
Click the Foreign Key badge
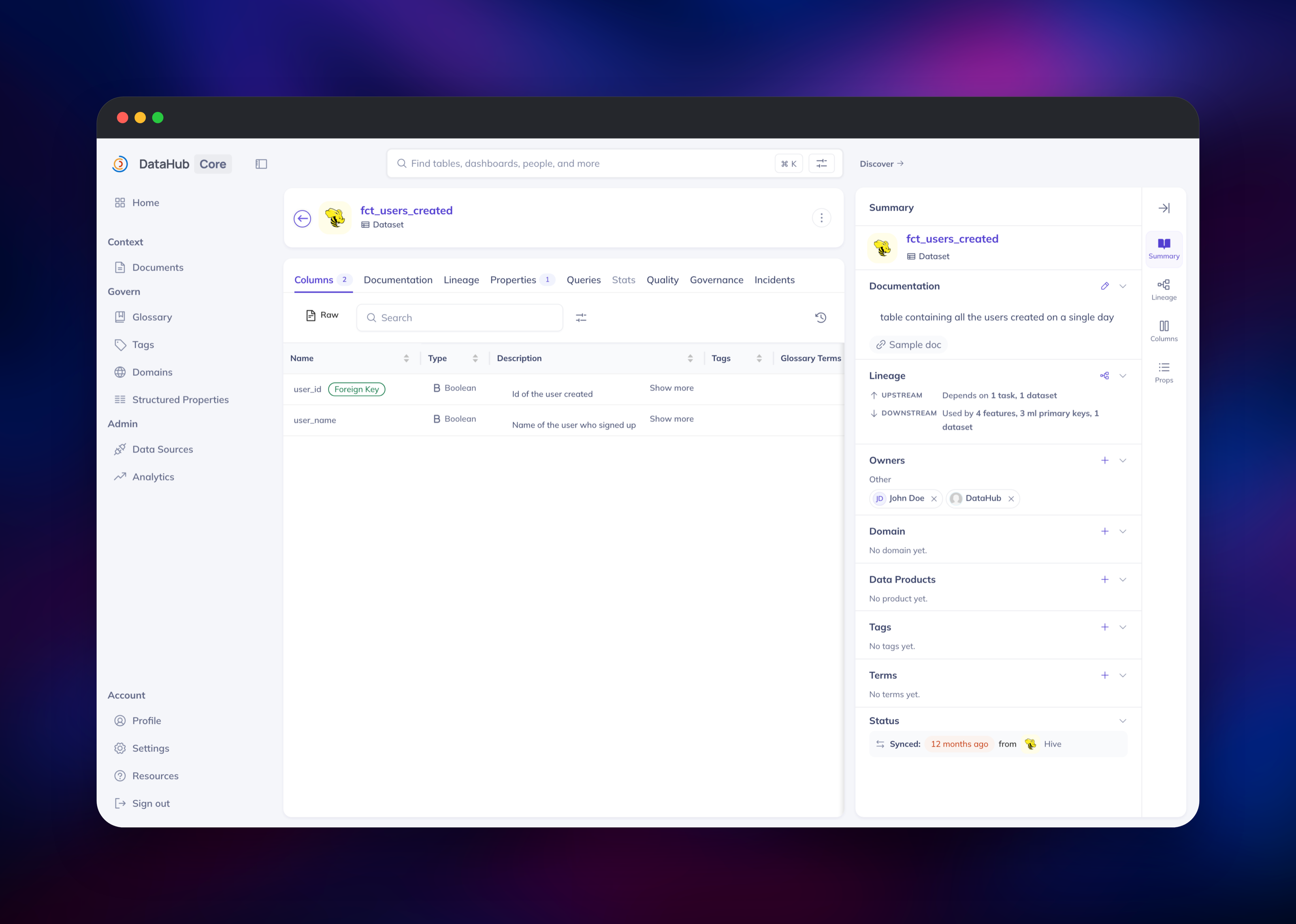click(x=357, y=389)
